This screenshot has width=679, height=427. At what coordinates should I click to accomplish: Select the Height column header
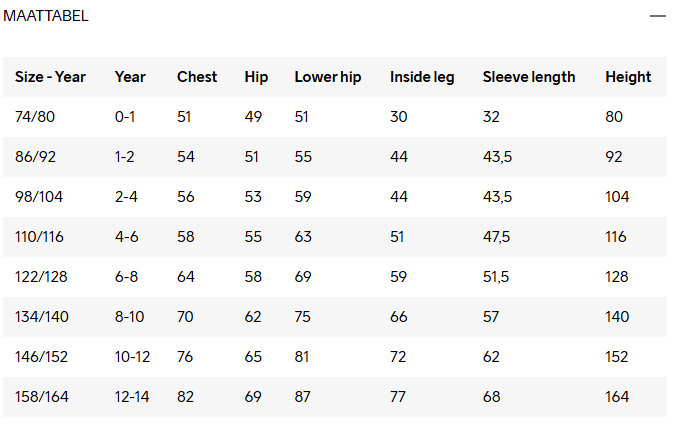click(x=628, y=77)
